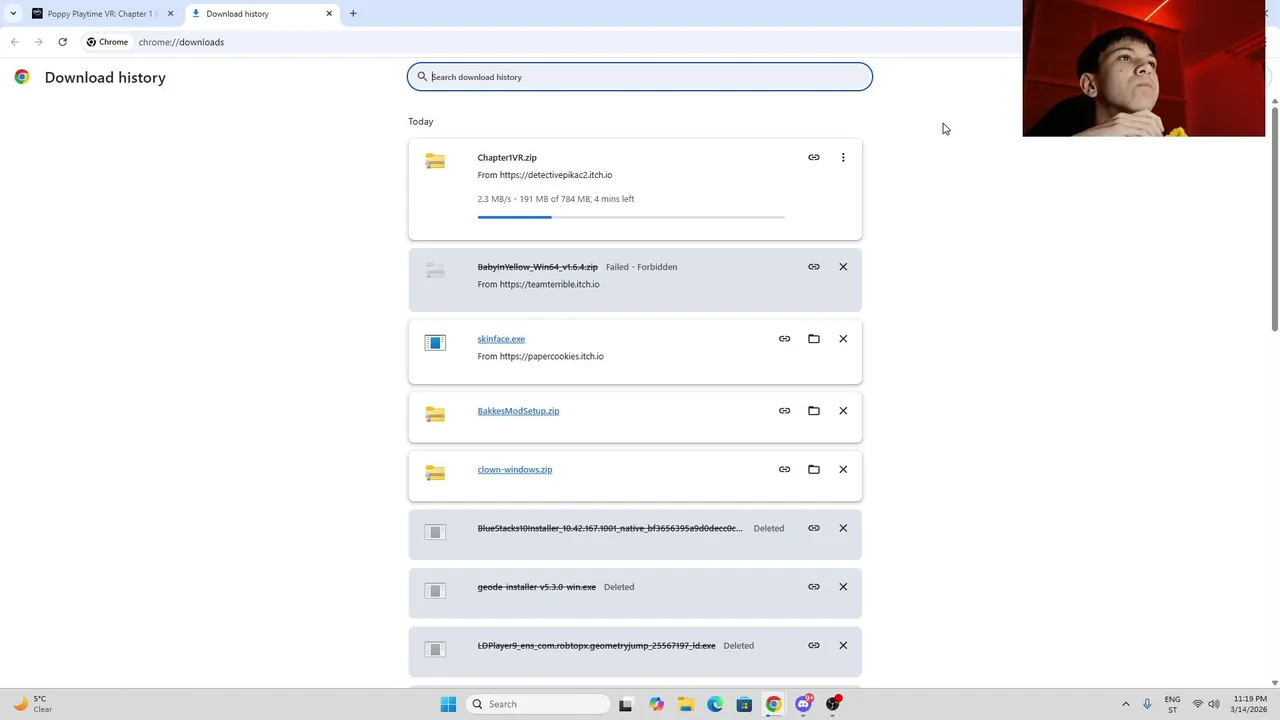Open File Explorer from the taskbar
The width and height of the screenshot is (1280, 720).
coord(685,704)
